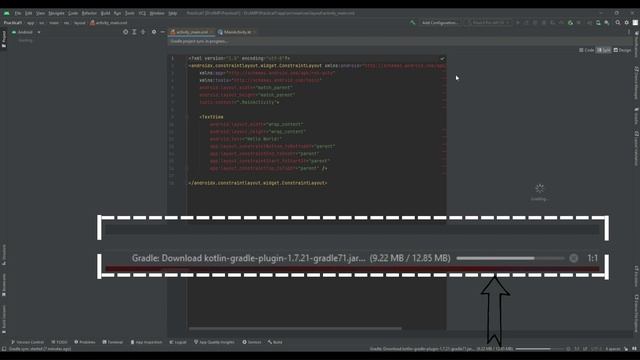Open the Tools menu
The image size is (640, 360).
point(129,13)
